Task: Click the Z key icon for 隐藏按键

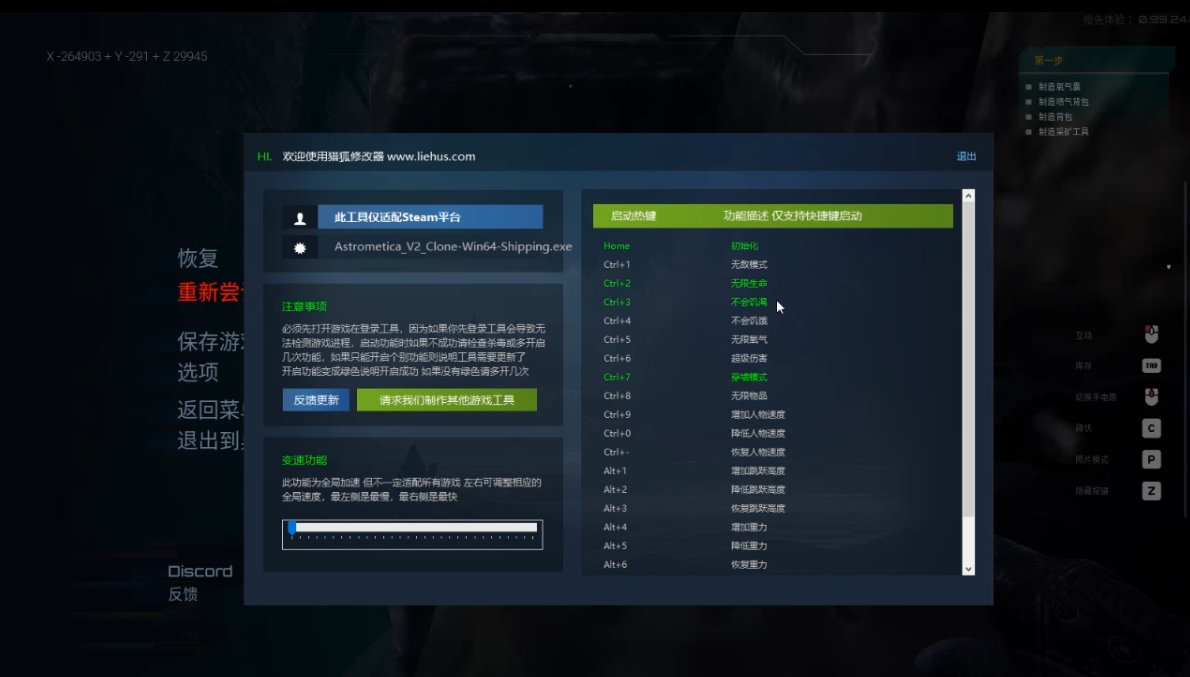Action: coord(1151,490)
